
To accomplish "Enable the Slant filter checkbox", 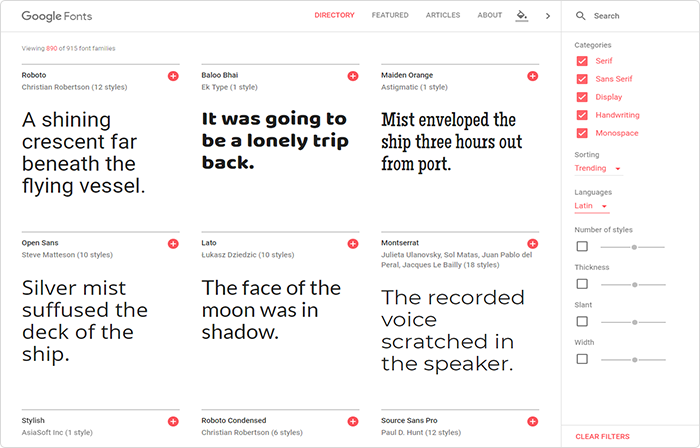I will coord(582,321).
